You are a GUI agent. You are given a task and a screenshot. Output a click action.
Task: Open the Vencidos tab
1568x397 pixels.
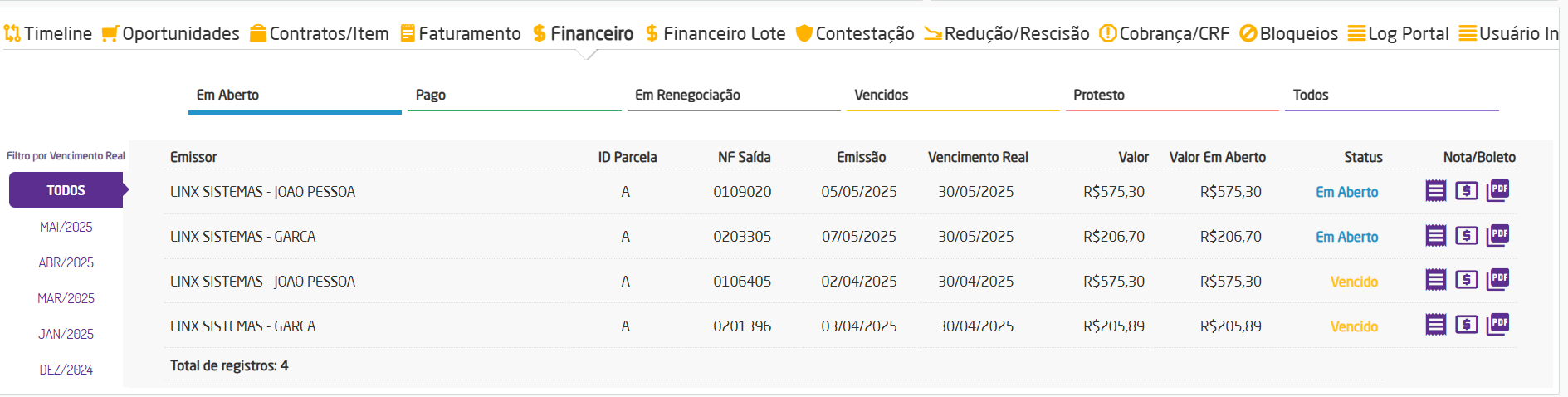881,95
